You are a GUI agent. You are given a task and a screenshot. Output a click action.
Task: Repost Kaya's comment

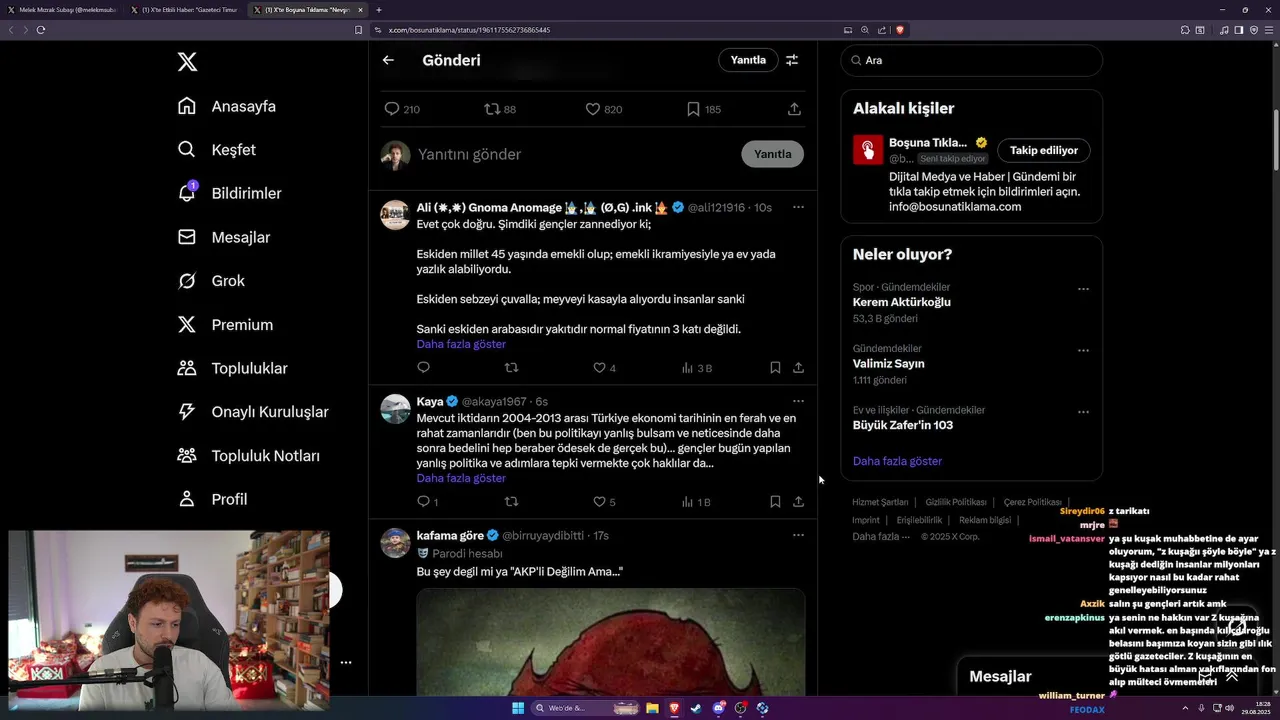pos(511,502)
